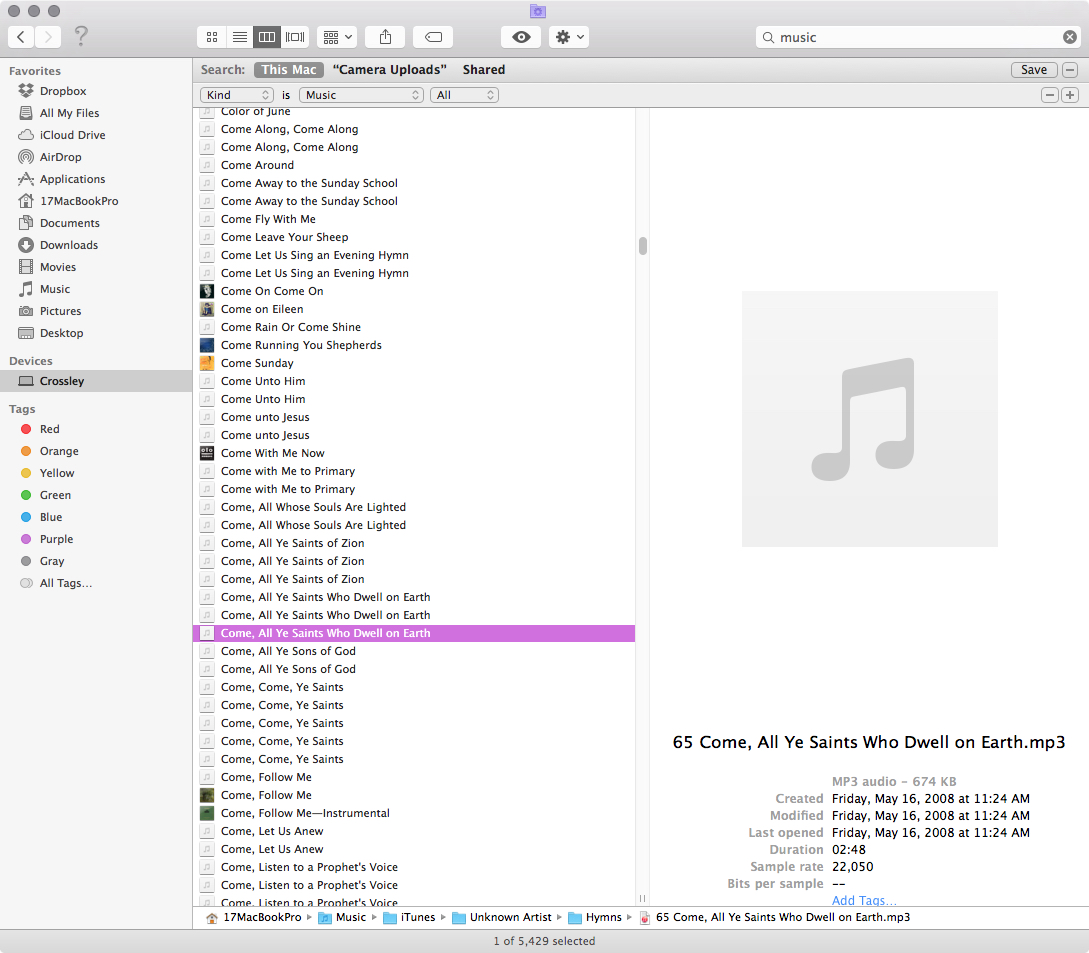Switch search to Camera Uploads folder
Viewport: 1089px width, 953px height.
[389, 70]
